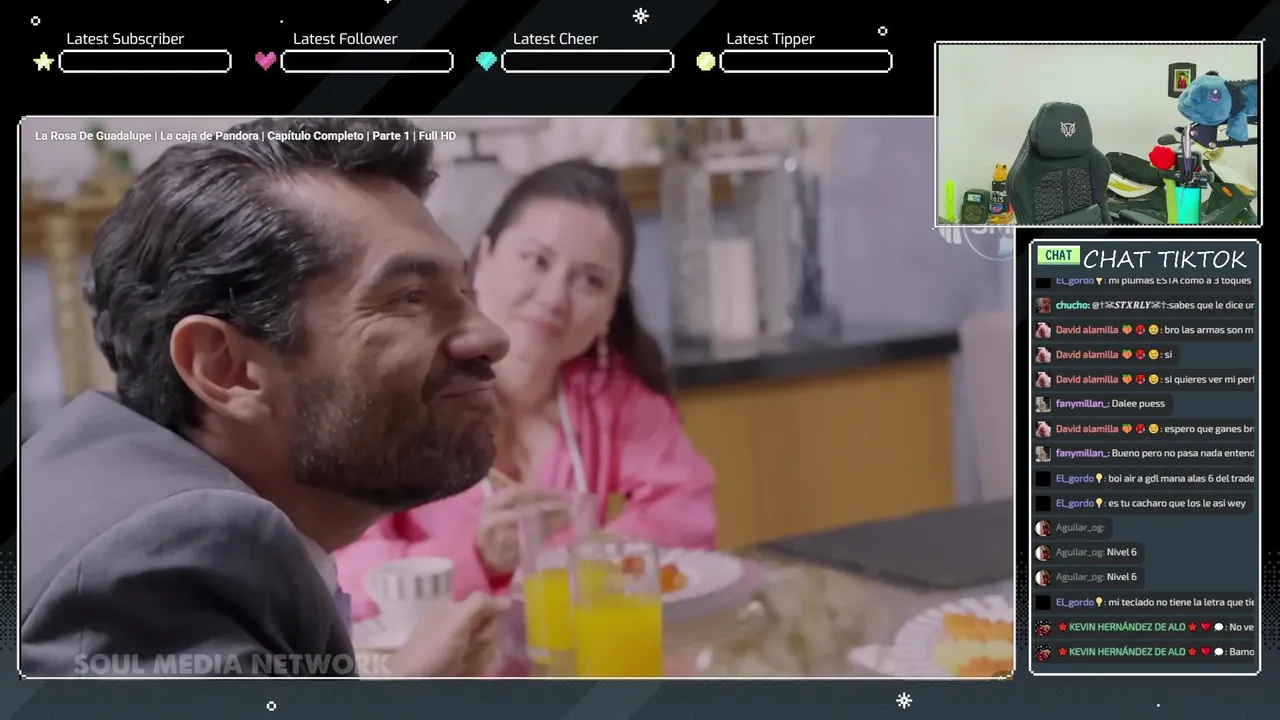Screen dimensions: 1280x720
Task: Open the webcam feed thumbnail
Action: [1097, 134]
